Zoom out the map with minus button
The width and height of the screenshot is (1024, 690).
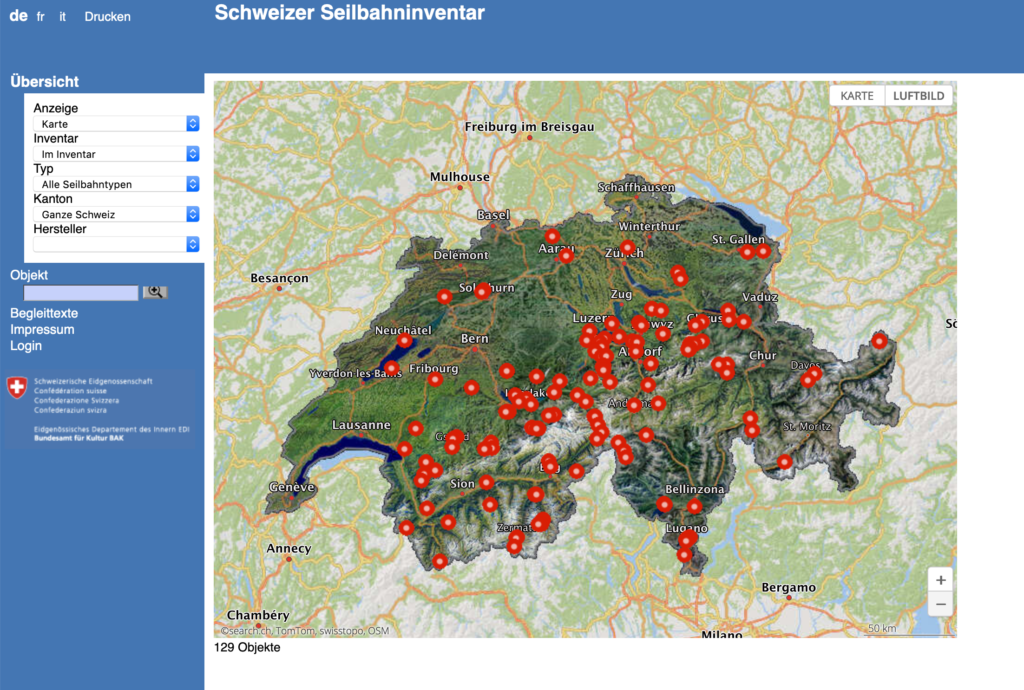940,604
